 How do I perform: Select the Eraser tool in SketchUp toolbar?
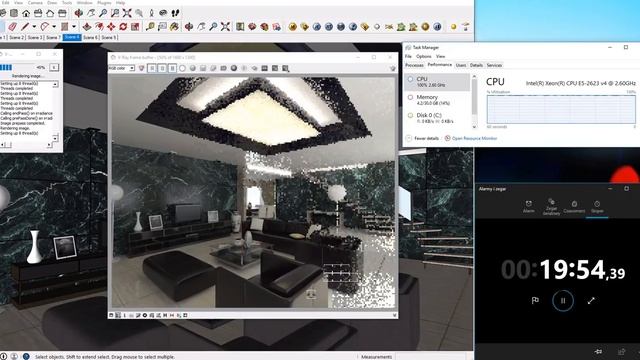click(x=12, y=27)
